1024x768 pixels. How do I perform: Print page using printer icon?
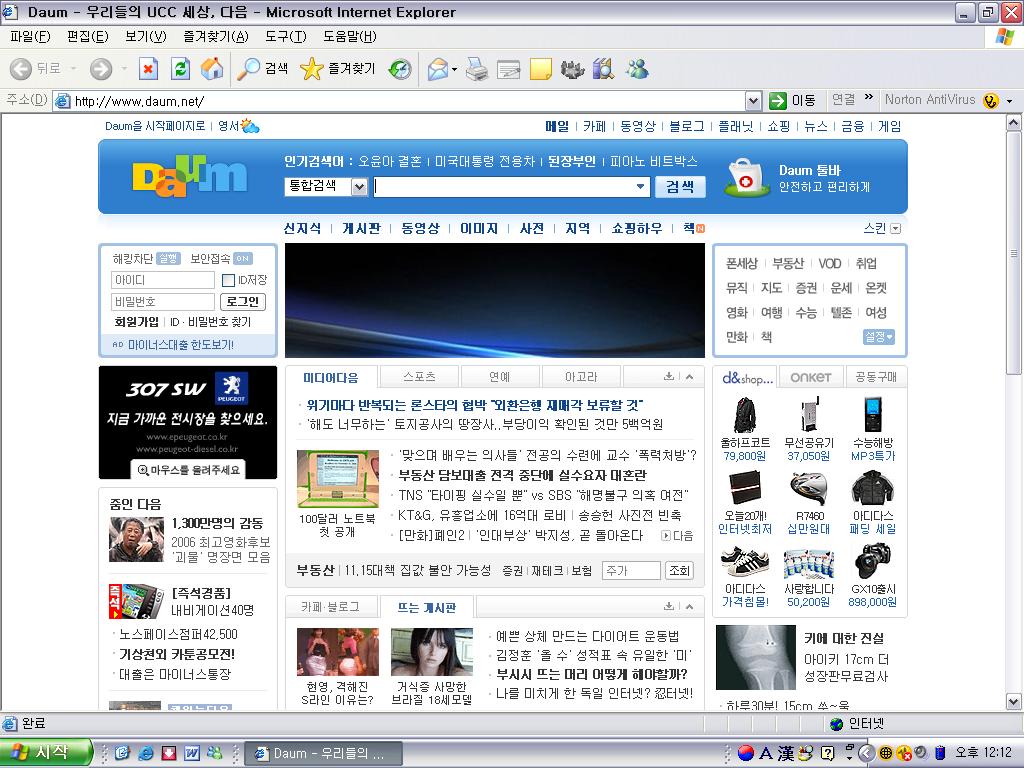pyautogui.click(x=477, y=69)
